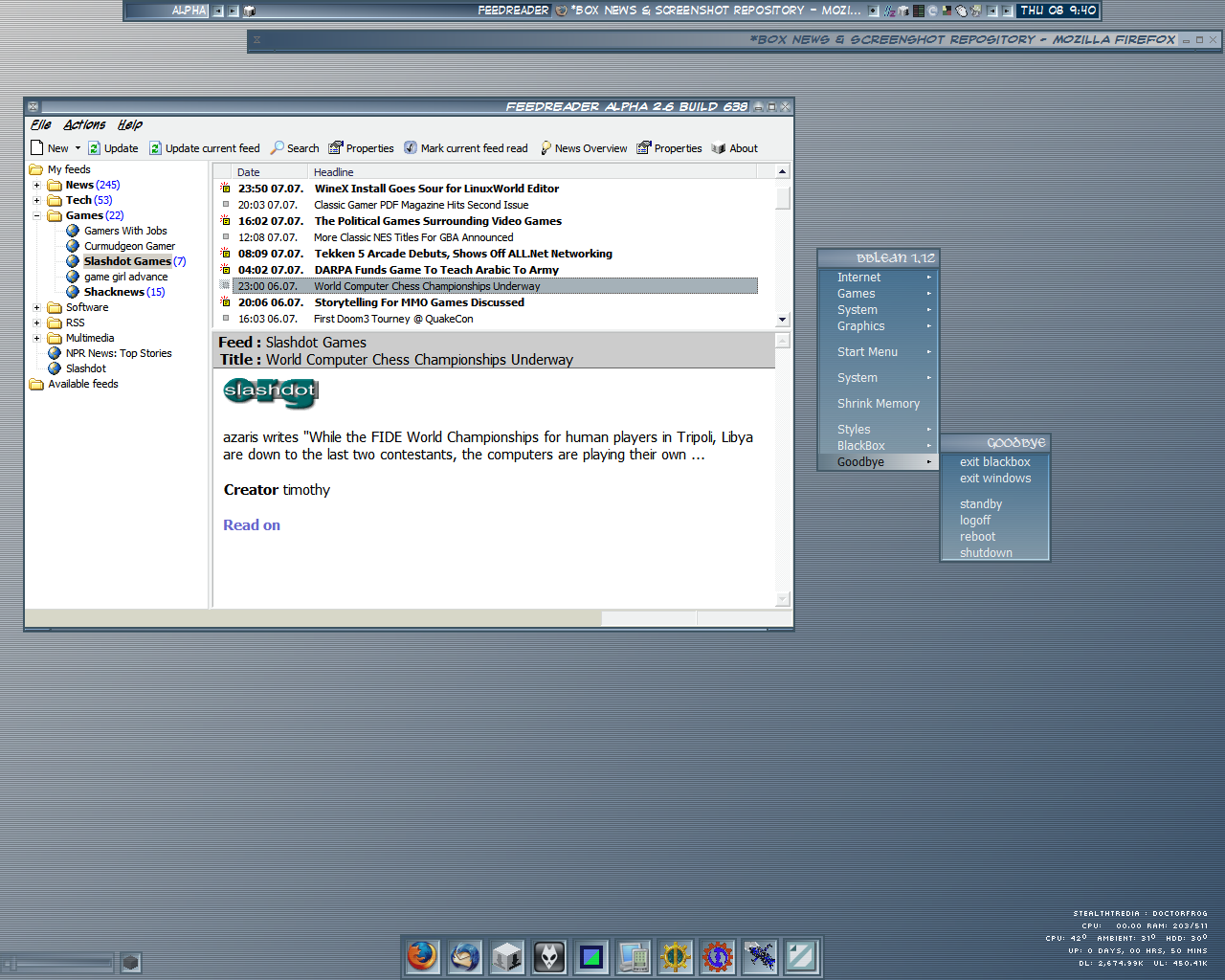Open the Help menu
This screenshot has width=1225, height=980.
130,125
